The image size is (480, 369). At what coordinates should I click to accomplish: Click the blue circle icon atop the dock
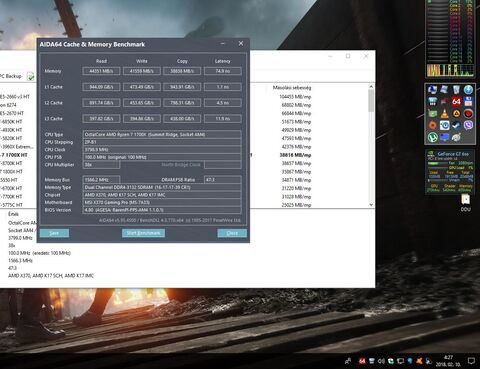point(468,89)
